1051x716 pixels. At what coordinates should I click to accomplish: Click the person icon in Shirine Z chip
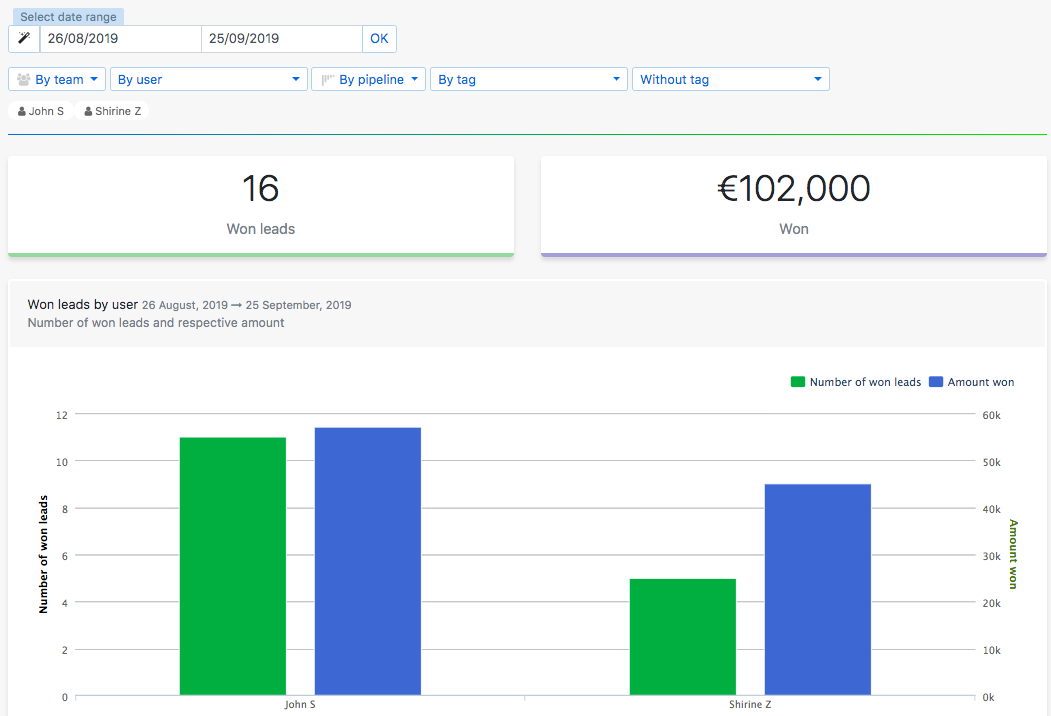89,111
